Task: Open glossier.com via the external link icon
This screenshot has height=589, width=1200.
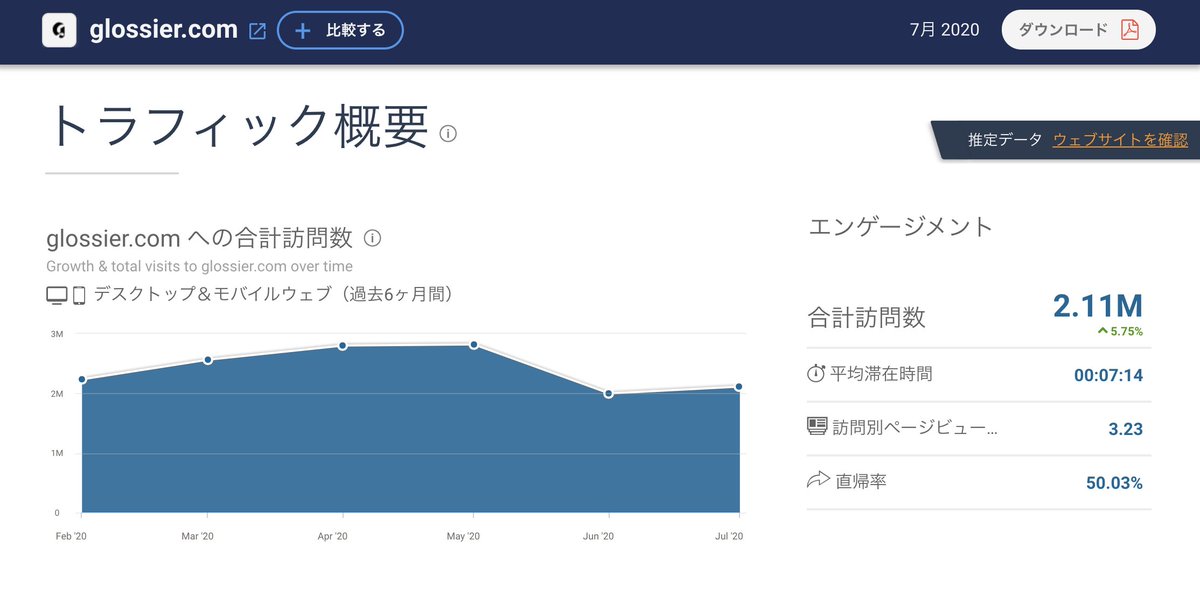Action: tap(256, 29)
